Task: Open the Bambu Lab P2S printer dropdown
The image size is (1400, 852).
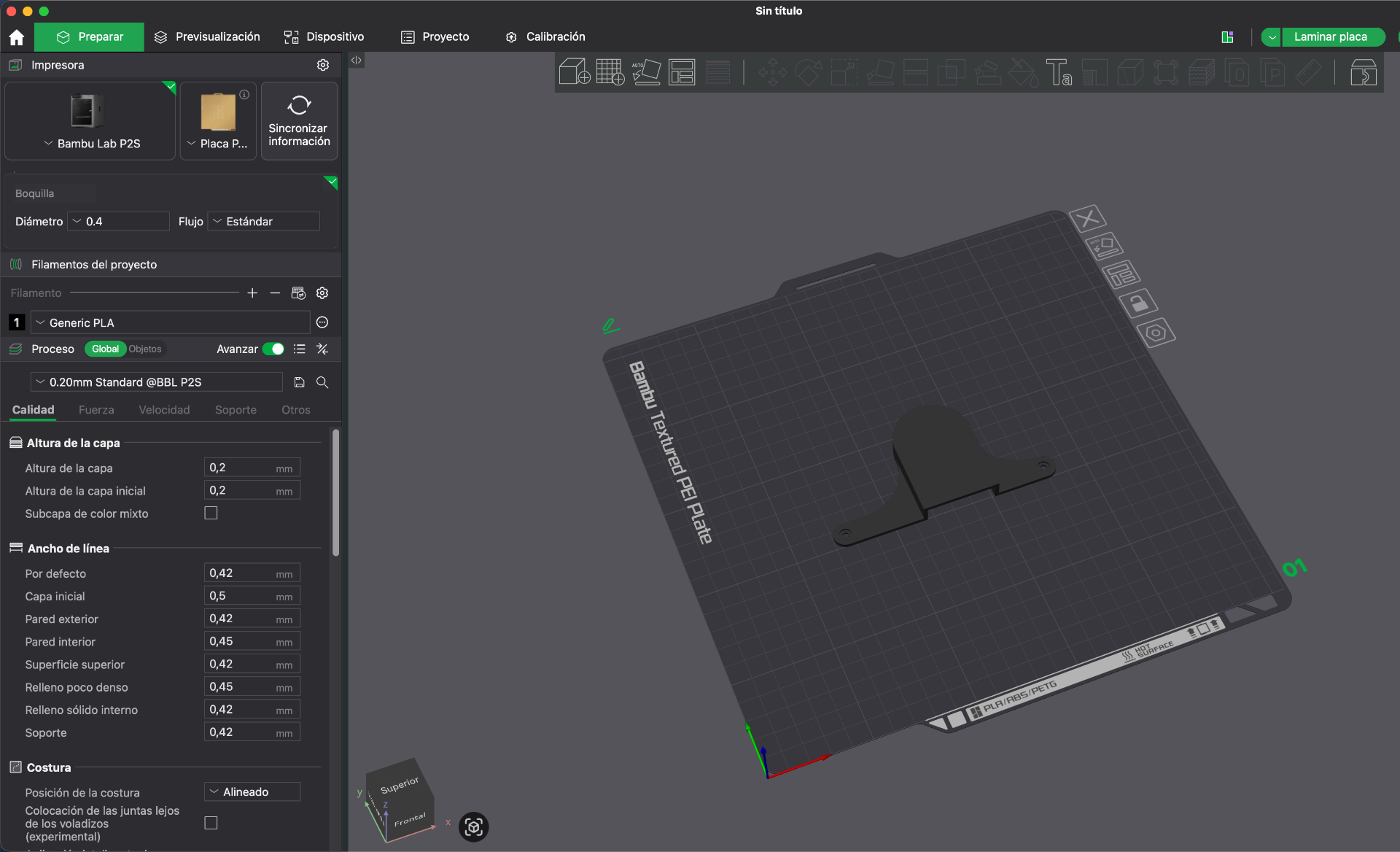Action: coord(90,144)
